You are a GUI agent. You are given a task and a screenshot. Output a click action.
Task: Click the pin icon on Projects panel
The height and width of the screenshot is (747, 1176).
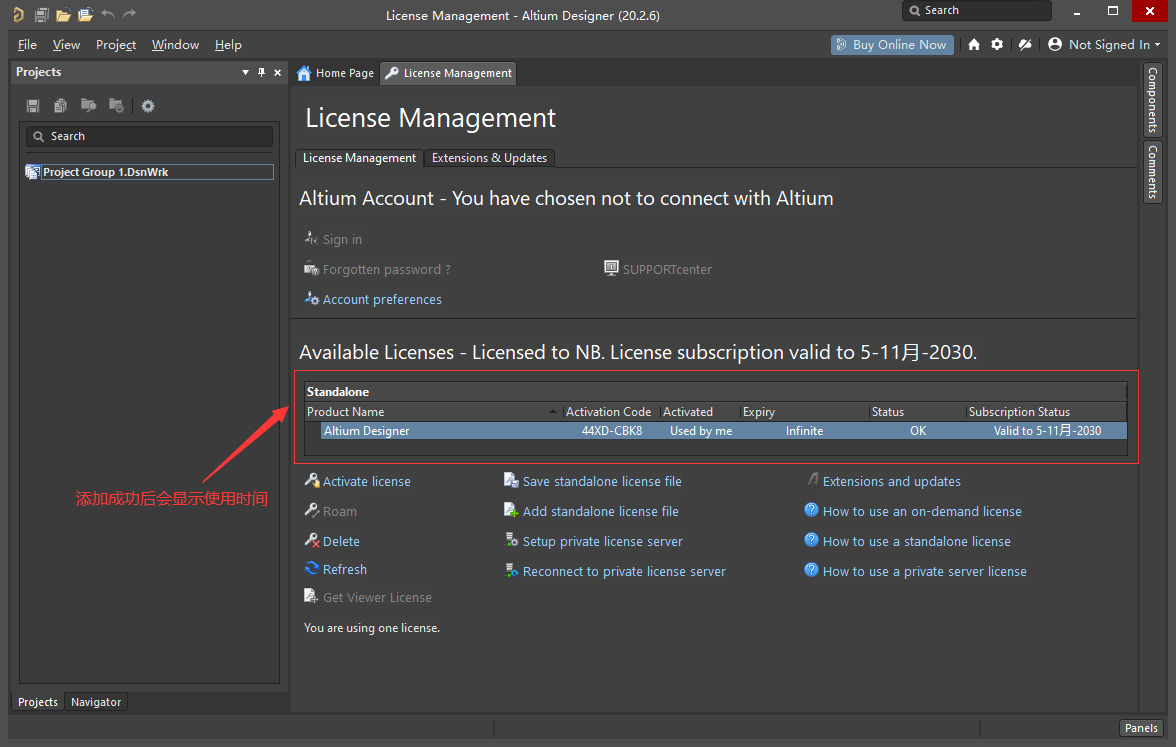[x=262, y=73]
